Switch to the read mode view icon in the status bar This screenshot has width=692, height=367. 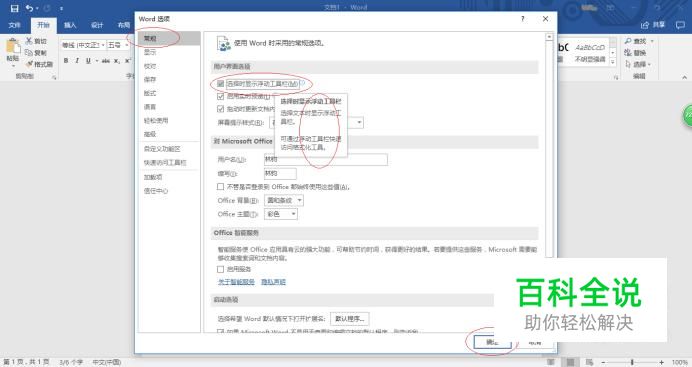click(x=551, y=362)
